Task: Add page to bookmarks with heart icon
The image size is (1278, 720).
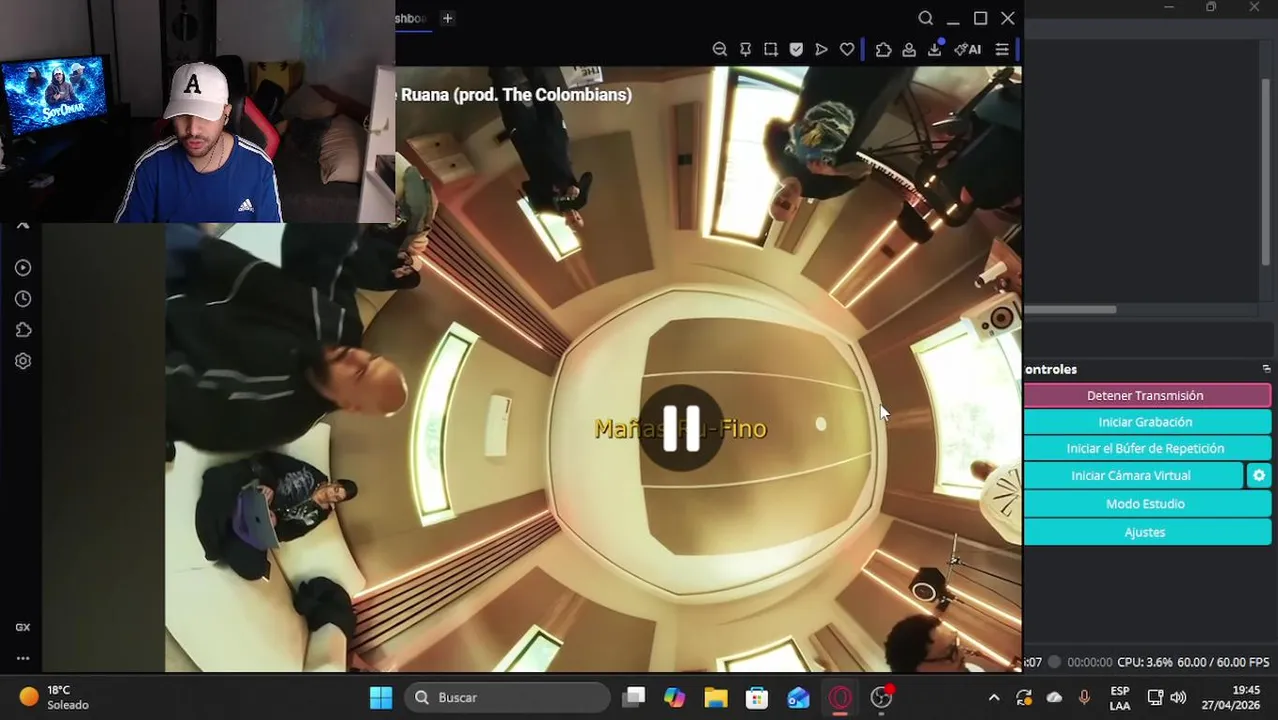Action: (x=847, y=49)
